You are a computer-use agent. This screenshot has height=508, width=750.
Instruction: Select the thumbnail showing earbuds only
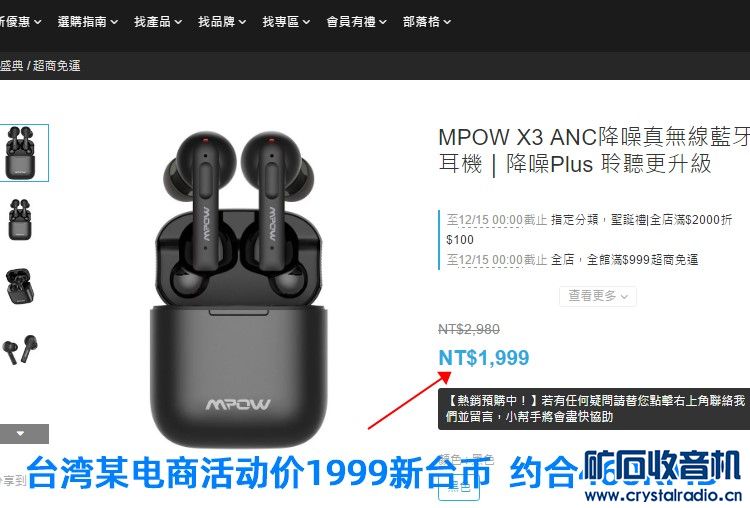click(20, 349)
